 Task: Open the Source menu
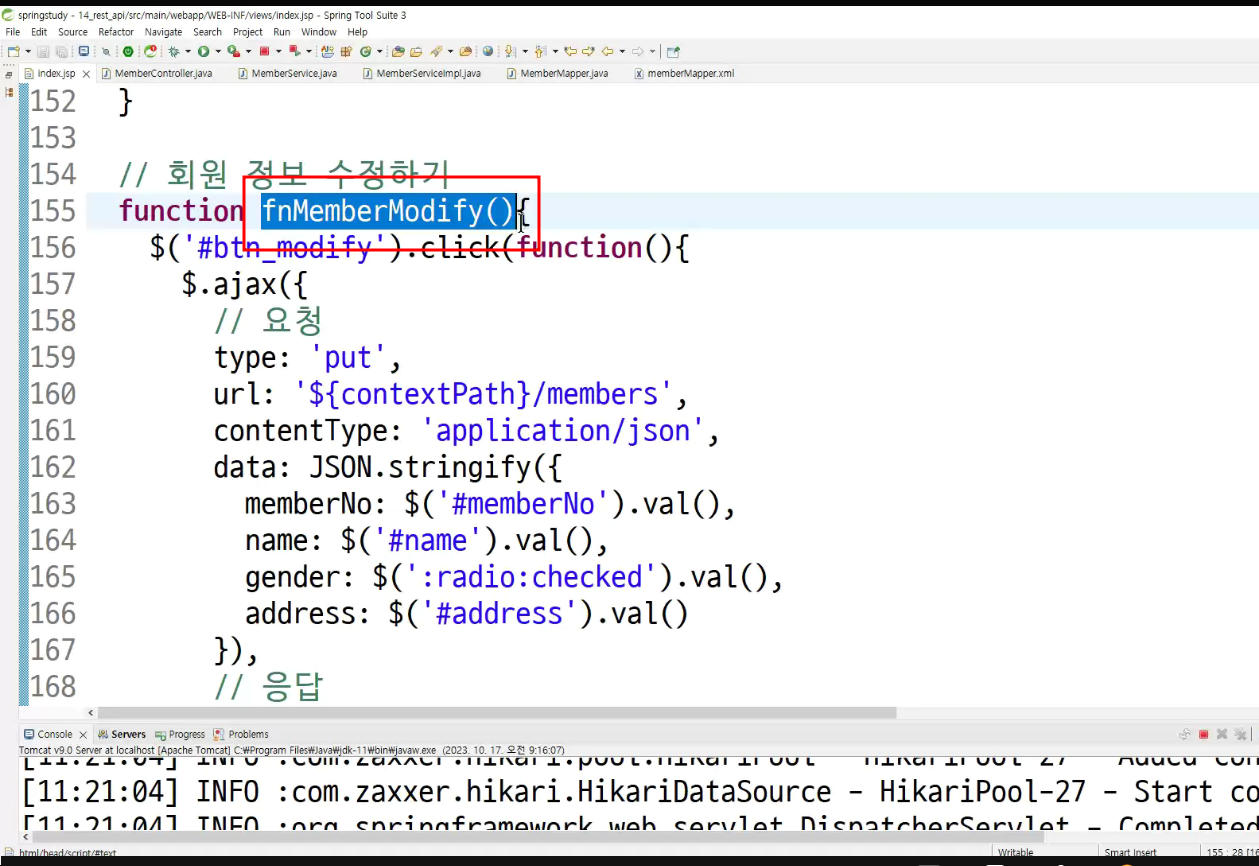click(73, 32)
